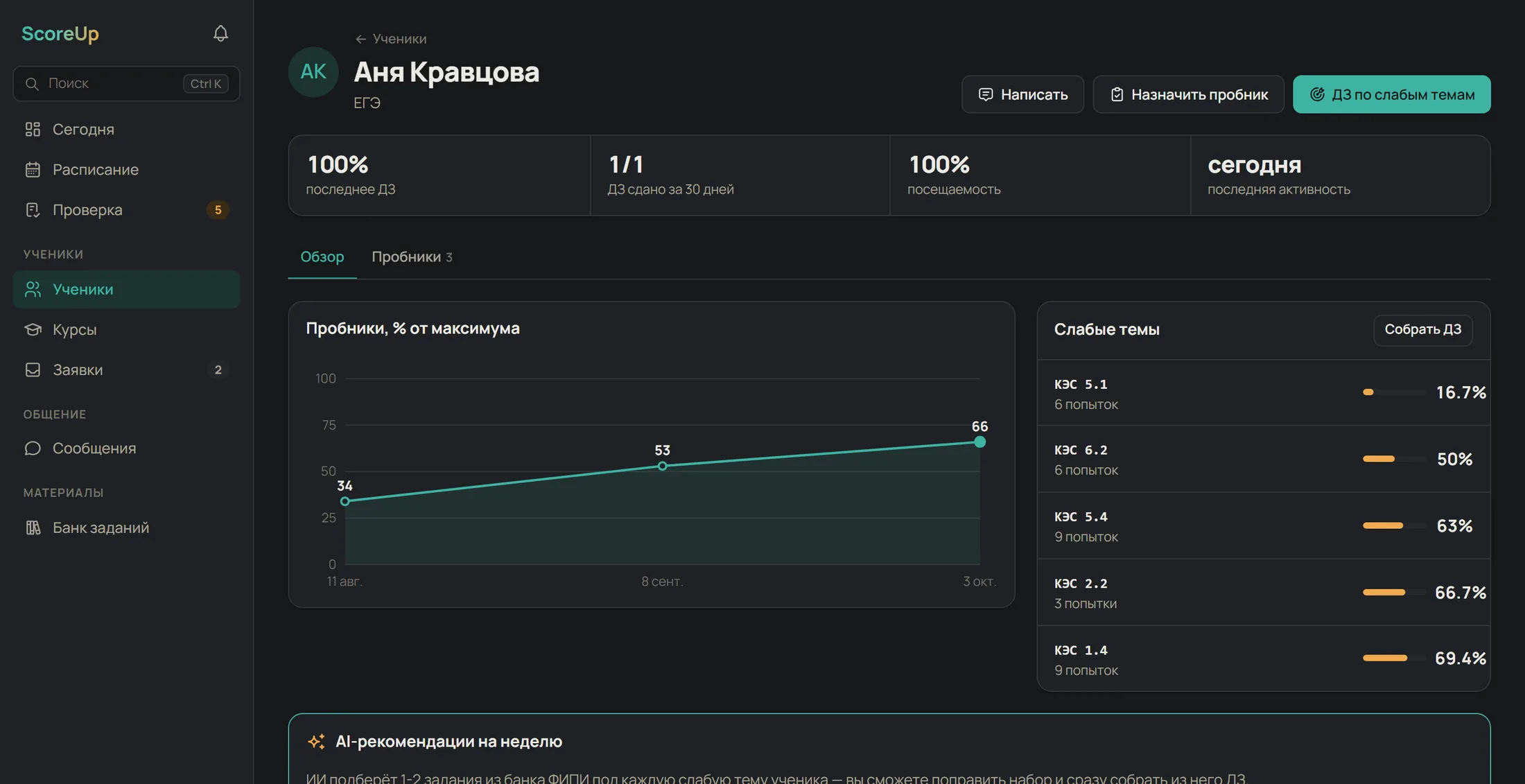This screenshot has width=1525, height=784.
Task: Open Курсы graduation cap icon
Action: tap(33, 330)
